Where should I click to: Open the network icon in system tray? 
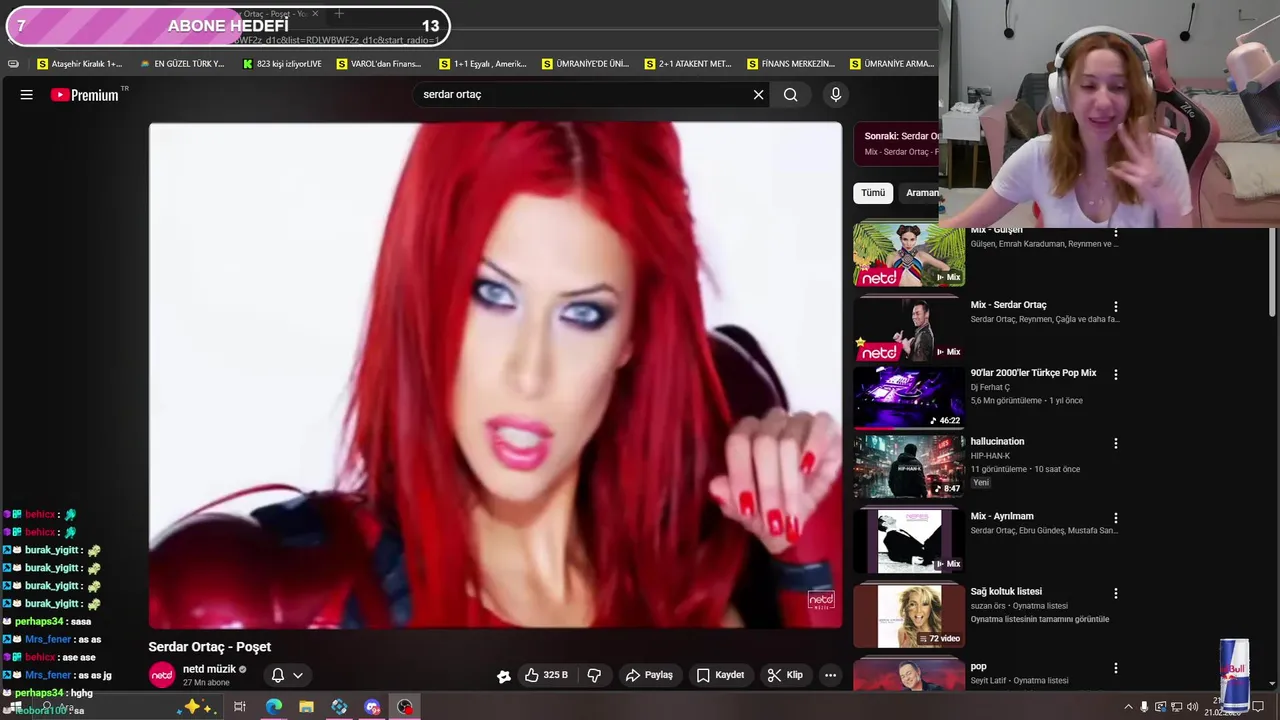[x=1176, y=707]
